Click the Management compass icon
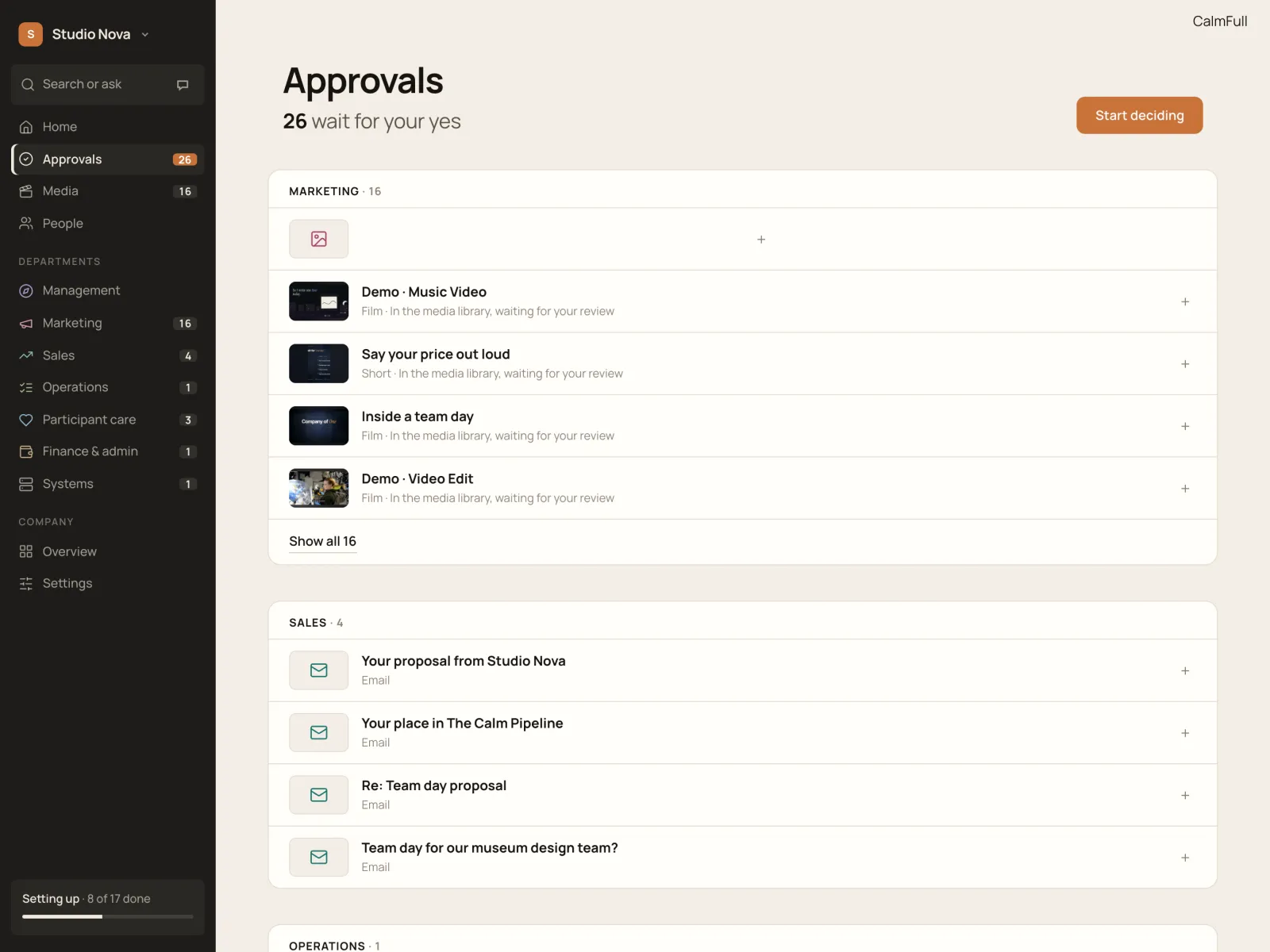1270x952 pixels. point(26,291)
